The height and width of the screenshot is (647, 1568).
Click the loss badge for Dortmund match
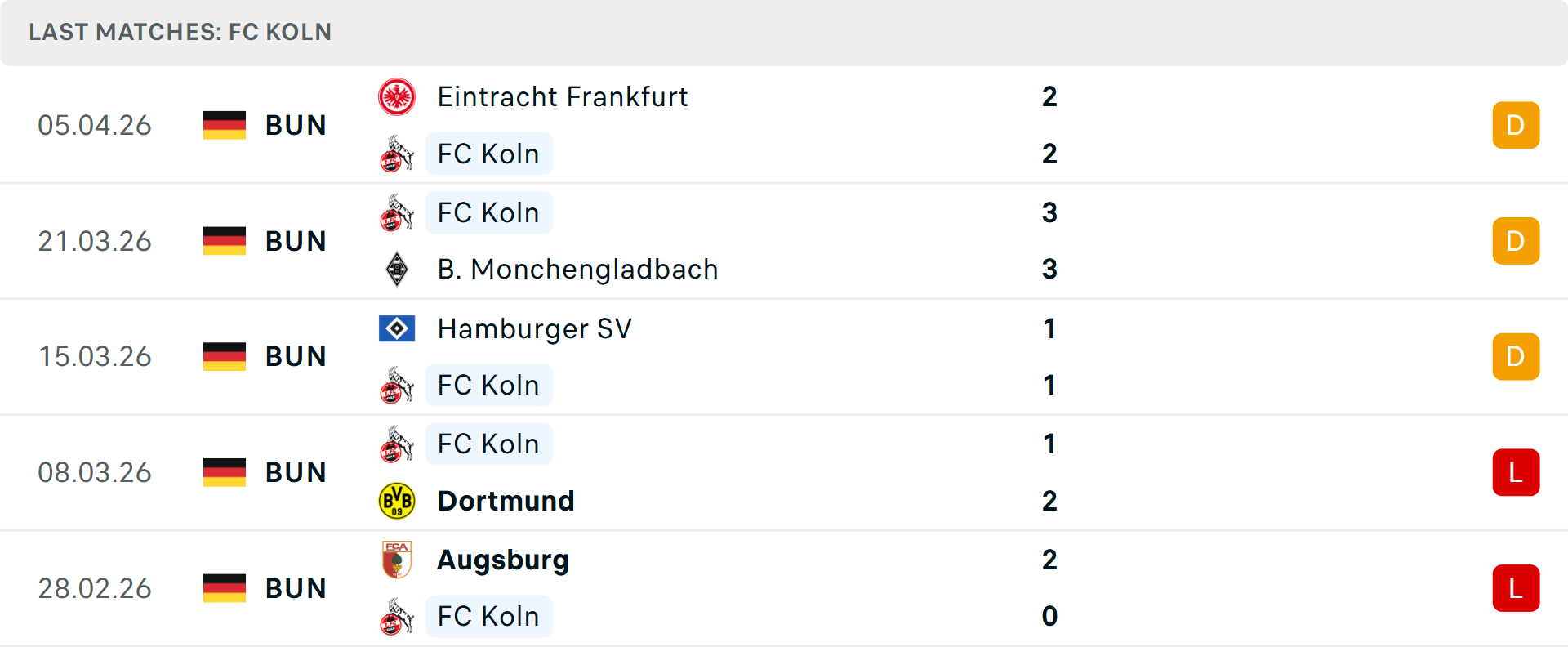1515,472
